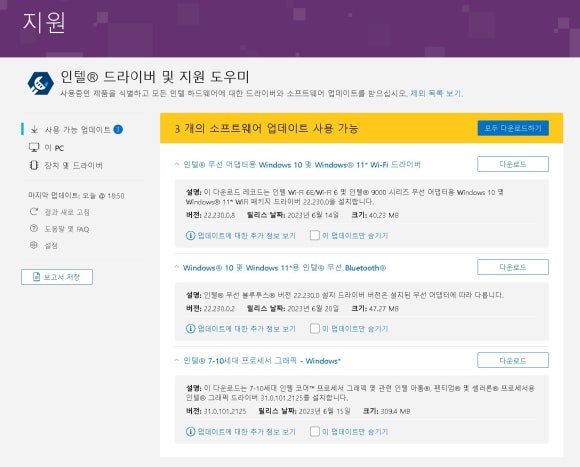Click the Intel Driver & Support Assistant logo
The width and height of the screenshot is (580, 467).
[x=41, y=83]
